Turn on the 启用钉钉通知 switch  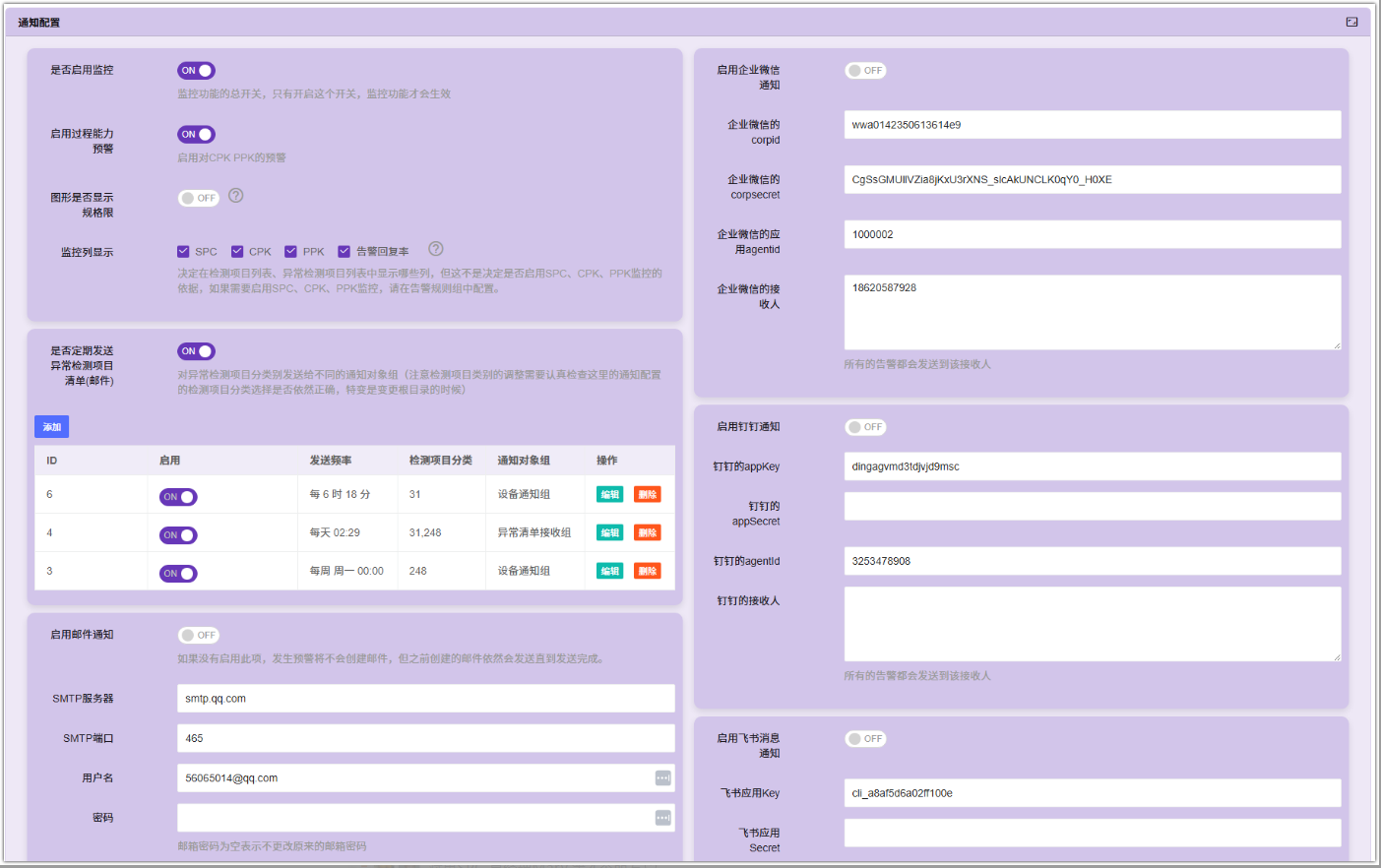pos(865,427)
